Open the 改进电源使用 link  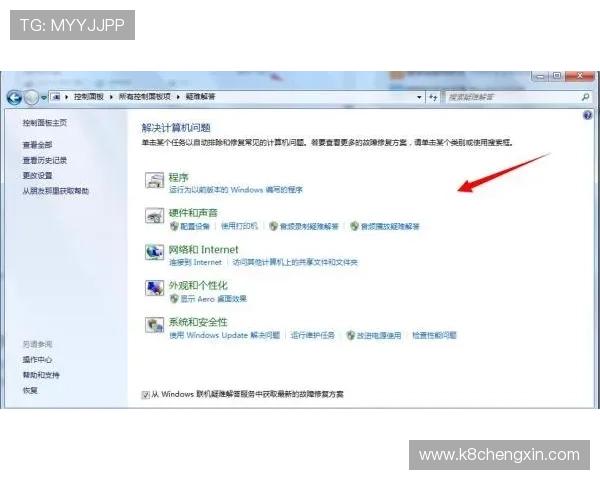pyautogui.click(x=379, y=335)
